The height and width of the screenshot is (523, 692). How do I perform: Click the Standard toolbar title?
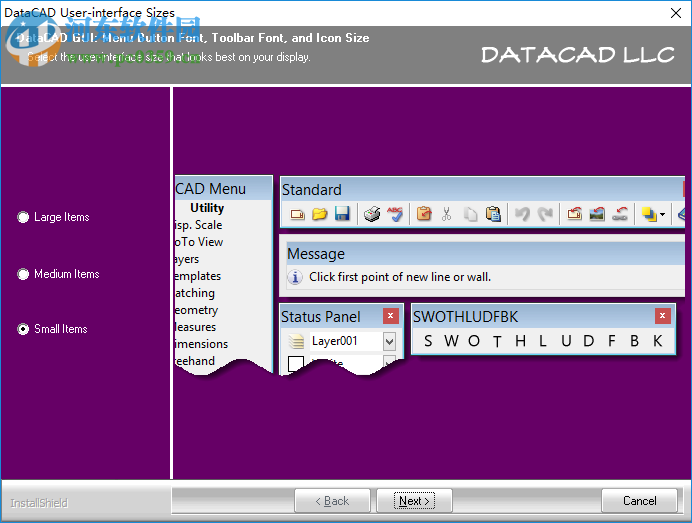(312, 190)
